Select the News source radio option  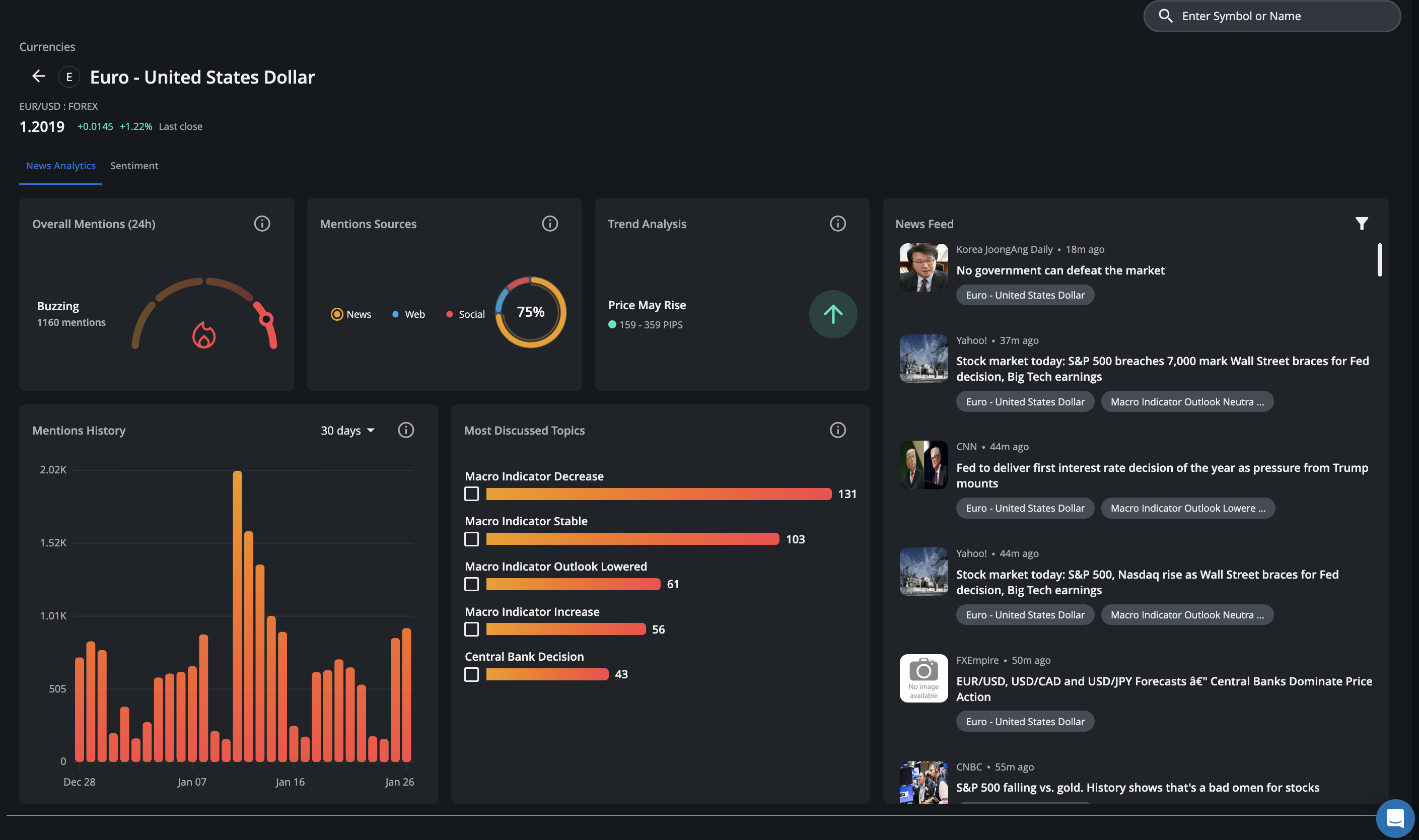337,314
